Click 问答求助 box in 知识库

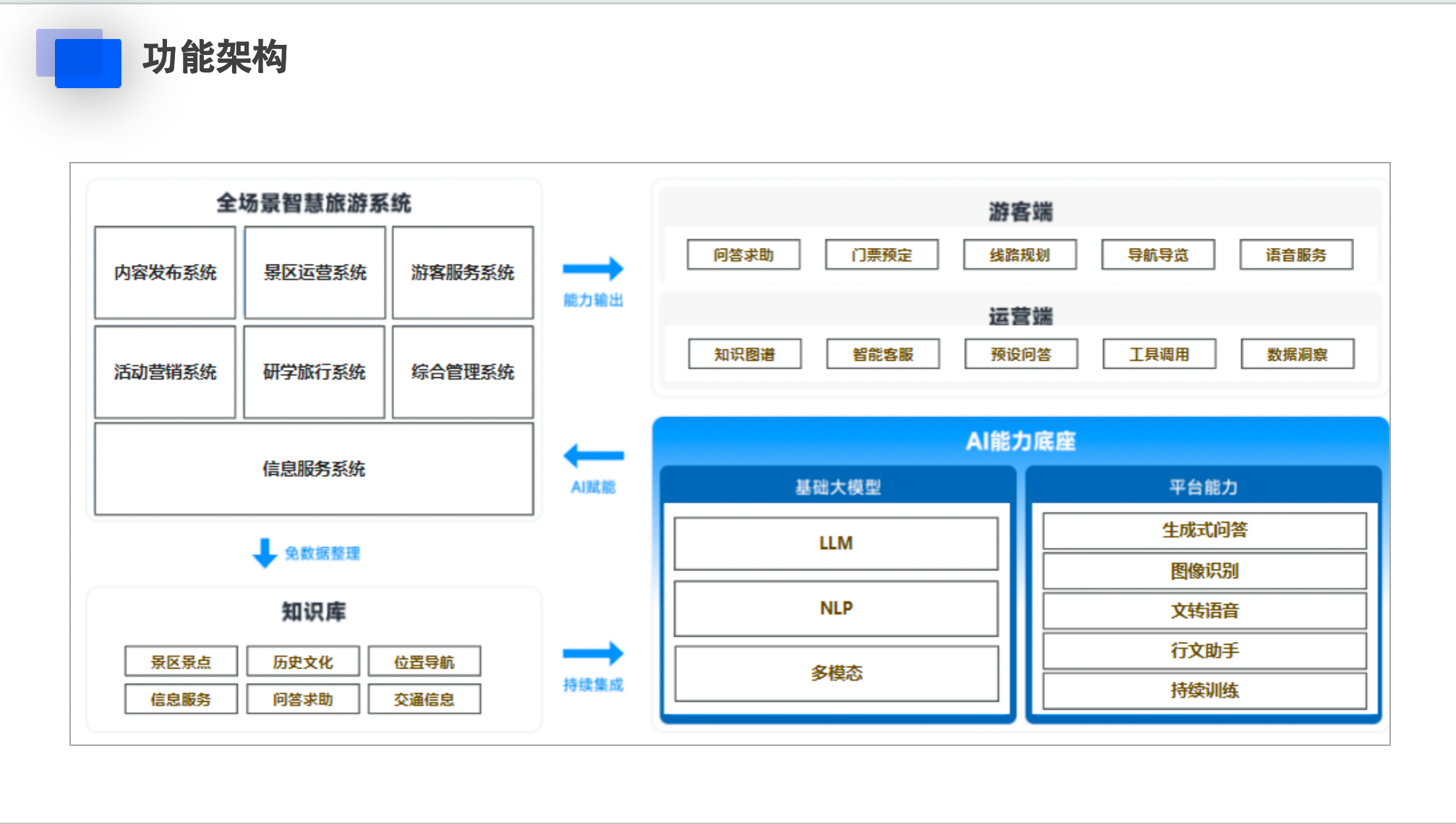(x=303, y=699)
